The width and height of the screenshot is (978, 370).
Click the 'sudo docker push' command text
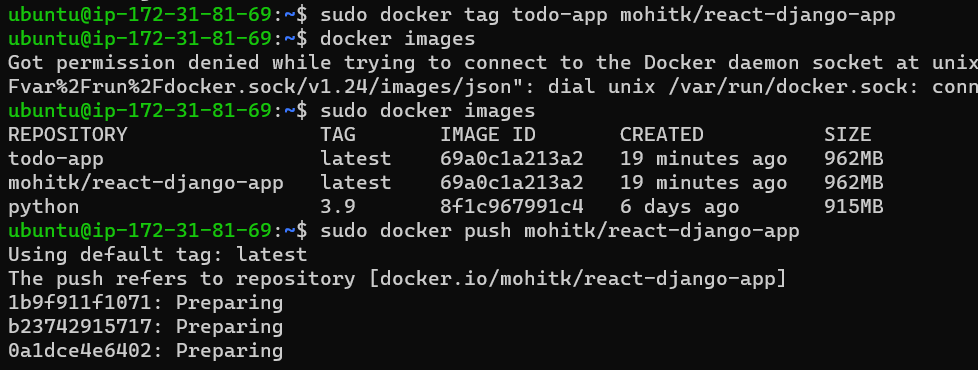point(415,231)
